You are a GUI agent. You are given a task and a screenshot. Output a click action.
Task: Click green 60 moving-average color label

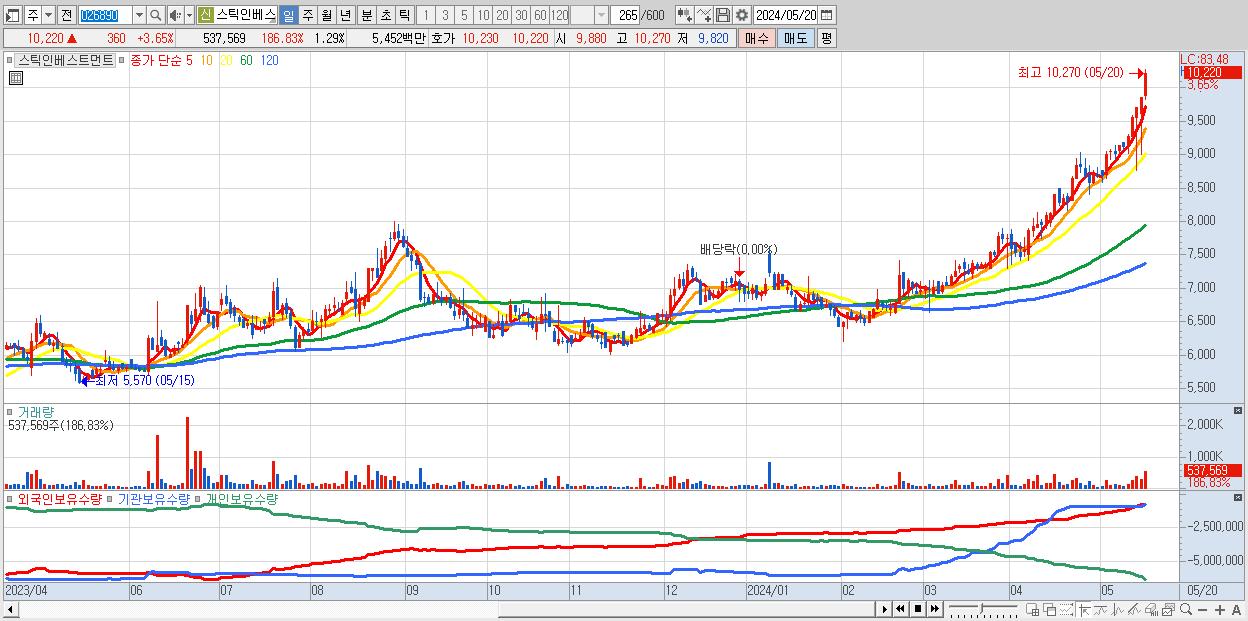[246, 60]
